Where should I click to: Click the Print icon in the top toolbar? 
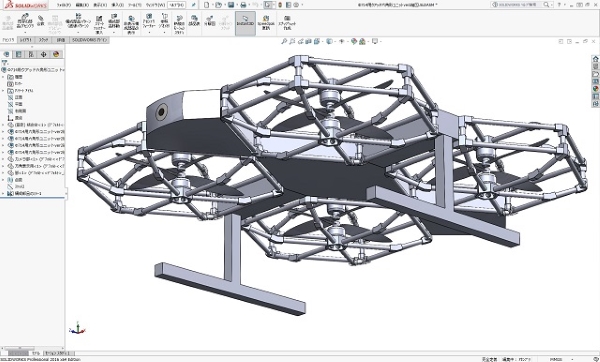pos(243,5)
